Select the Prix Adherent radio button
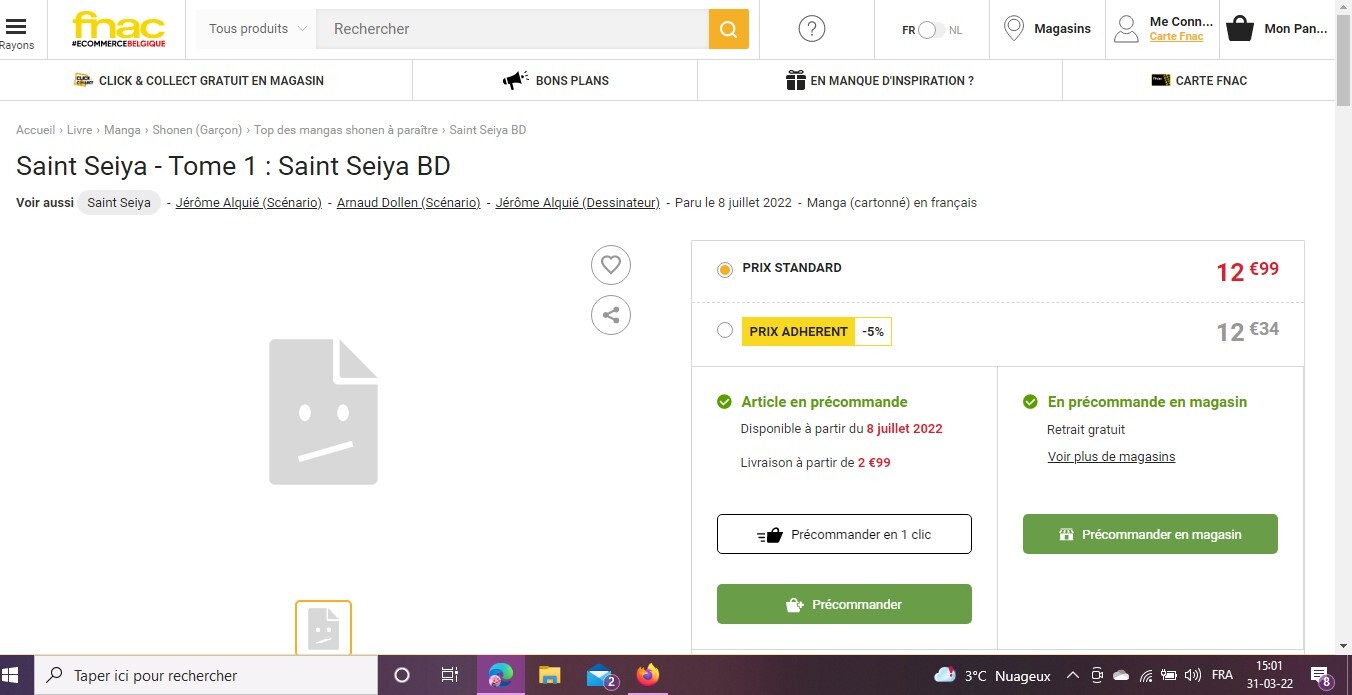The width and height of the screenshot is (1352, 695). coord(725,331)
